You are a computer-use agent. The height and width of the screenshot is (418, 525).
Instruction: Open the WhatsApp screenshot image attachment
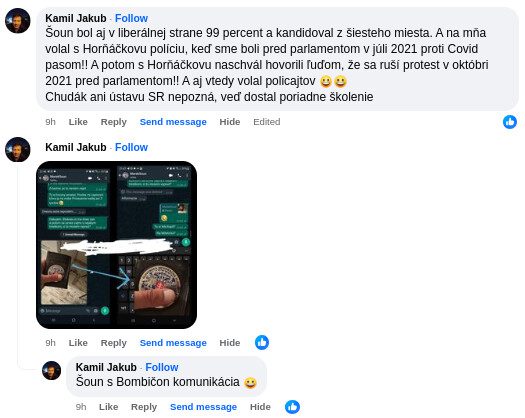(x=117, y=245)
